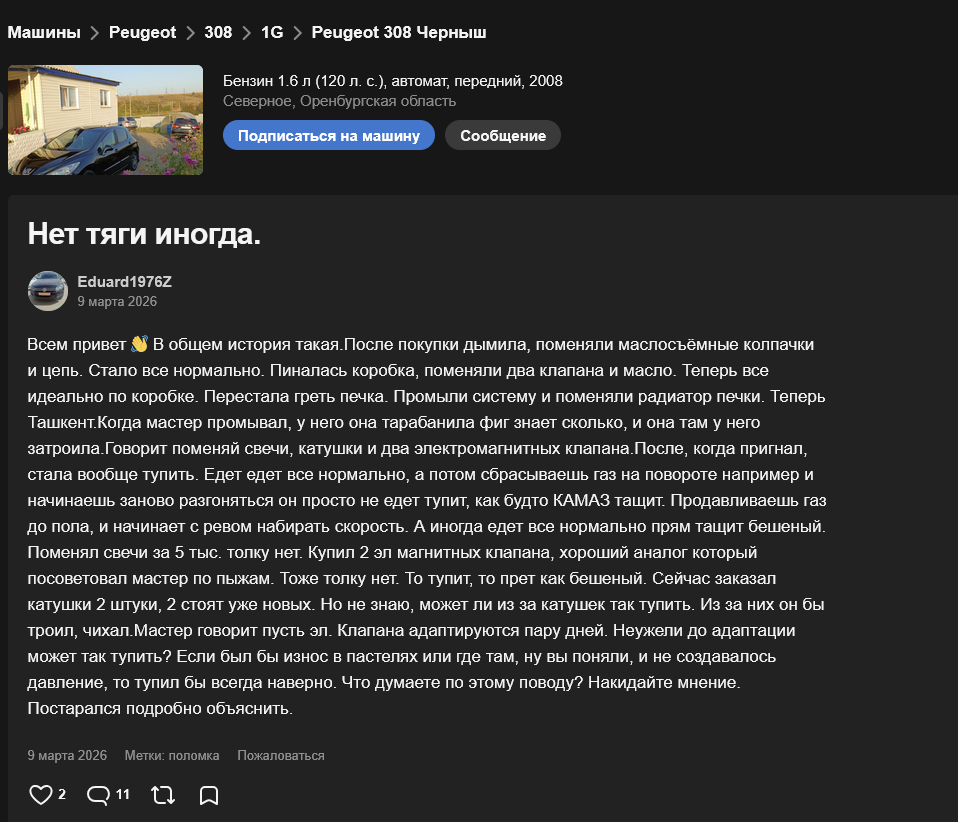The height and width of the screenshot is (822, 958).
Task: Open 1G generation breadcrumb
Action: pos(272,32)
